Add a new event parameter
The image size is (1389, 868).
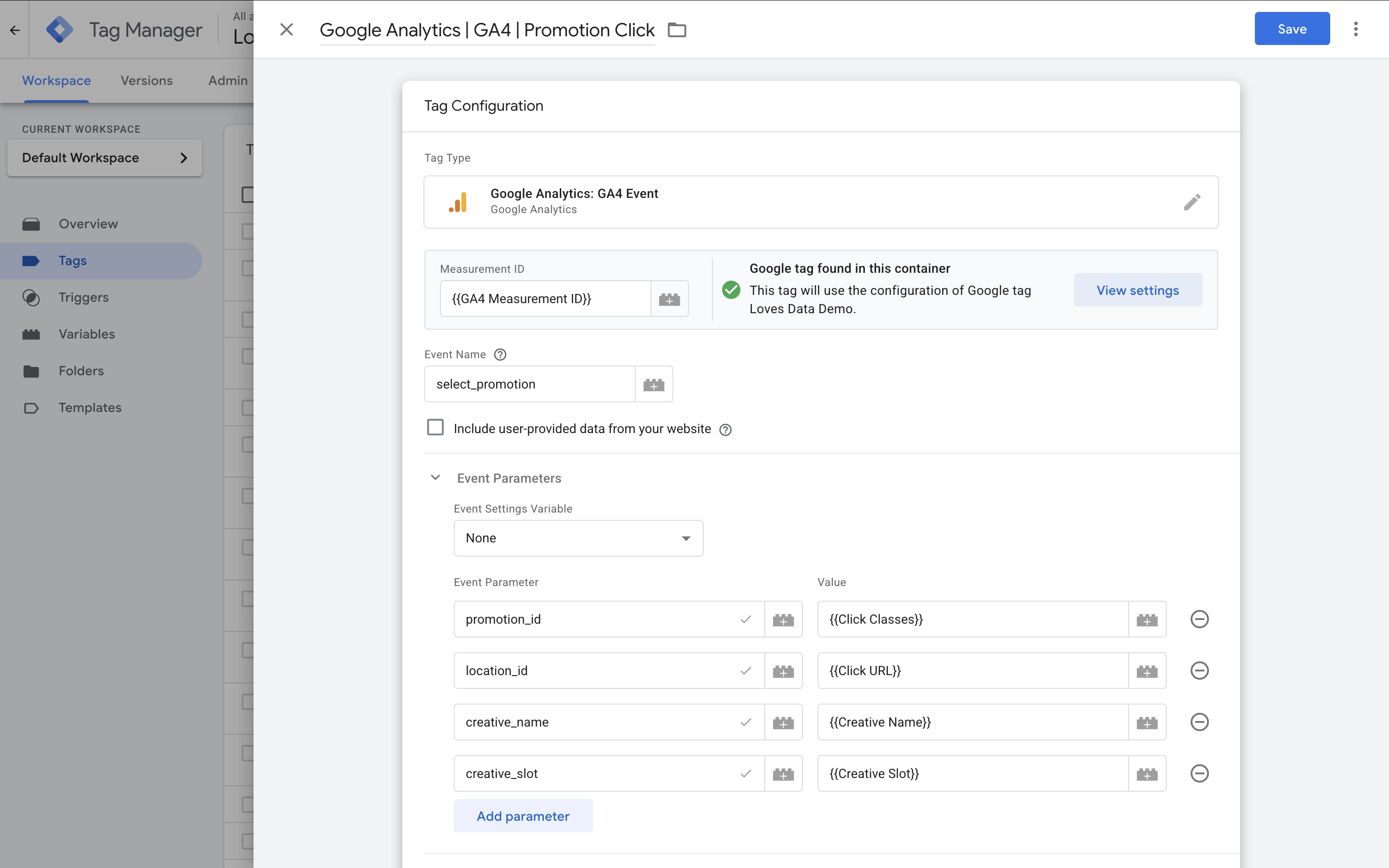(523, 816)
